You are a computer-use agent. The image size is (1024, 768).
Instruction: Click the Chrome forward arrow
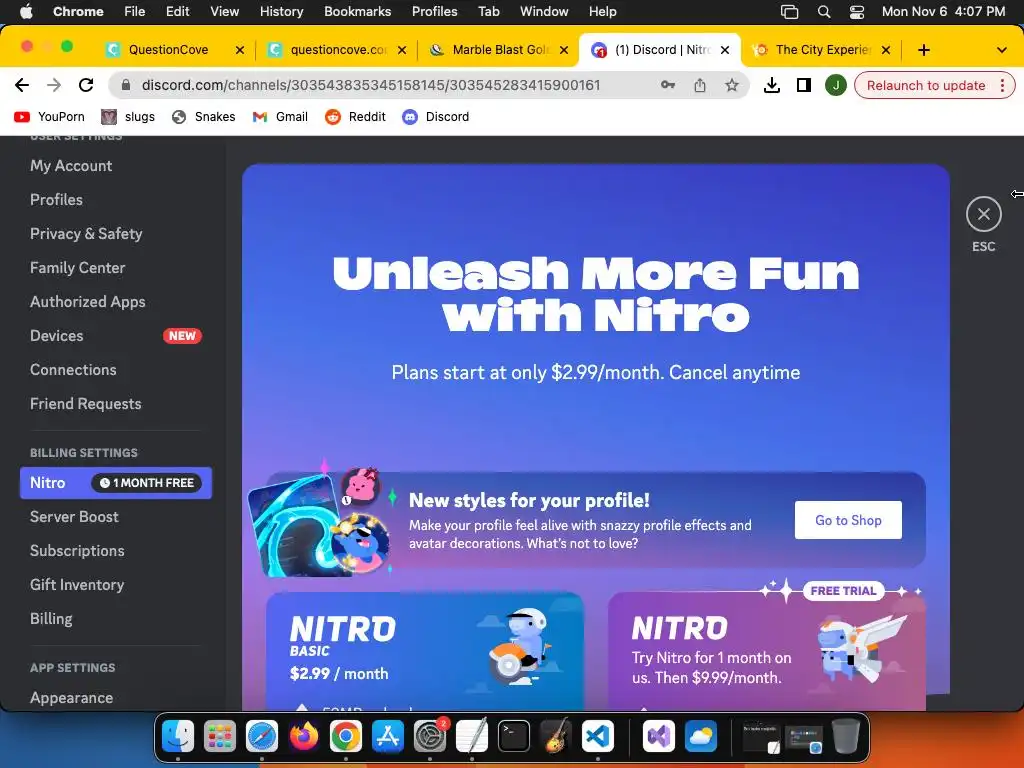(x=54, y=85)
